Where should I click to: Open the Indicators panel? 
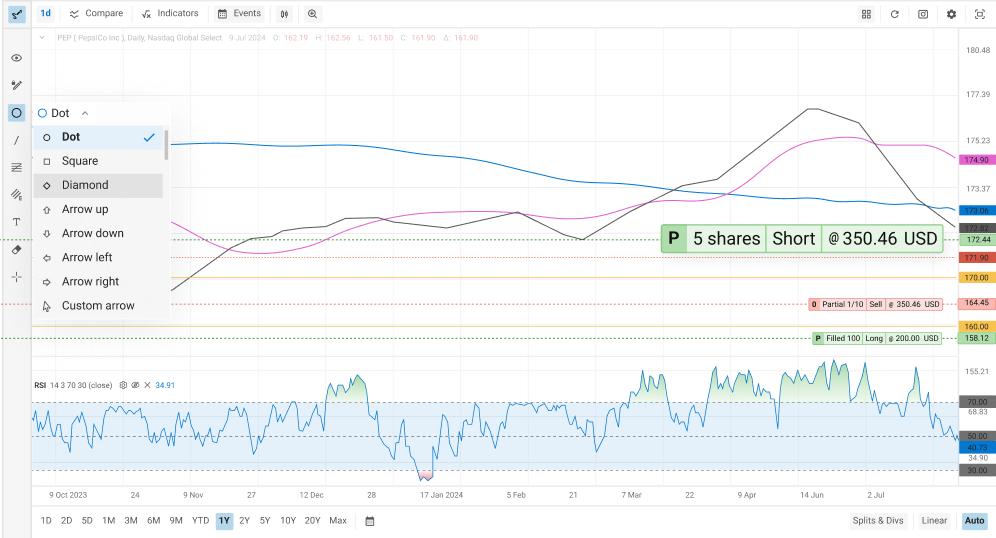tap(170, 14)
